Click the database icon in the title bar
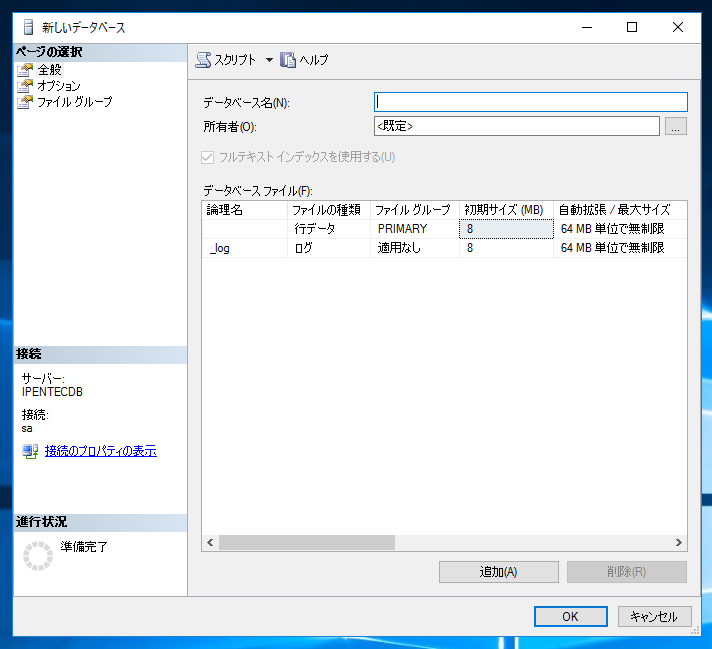Viewport: 712px width, 649px height. (x=28, y=27)
